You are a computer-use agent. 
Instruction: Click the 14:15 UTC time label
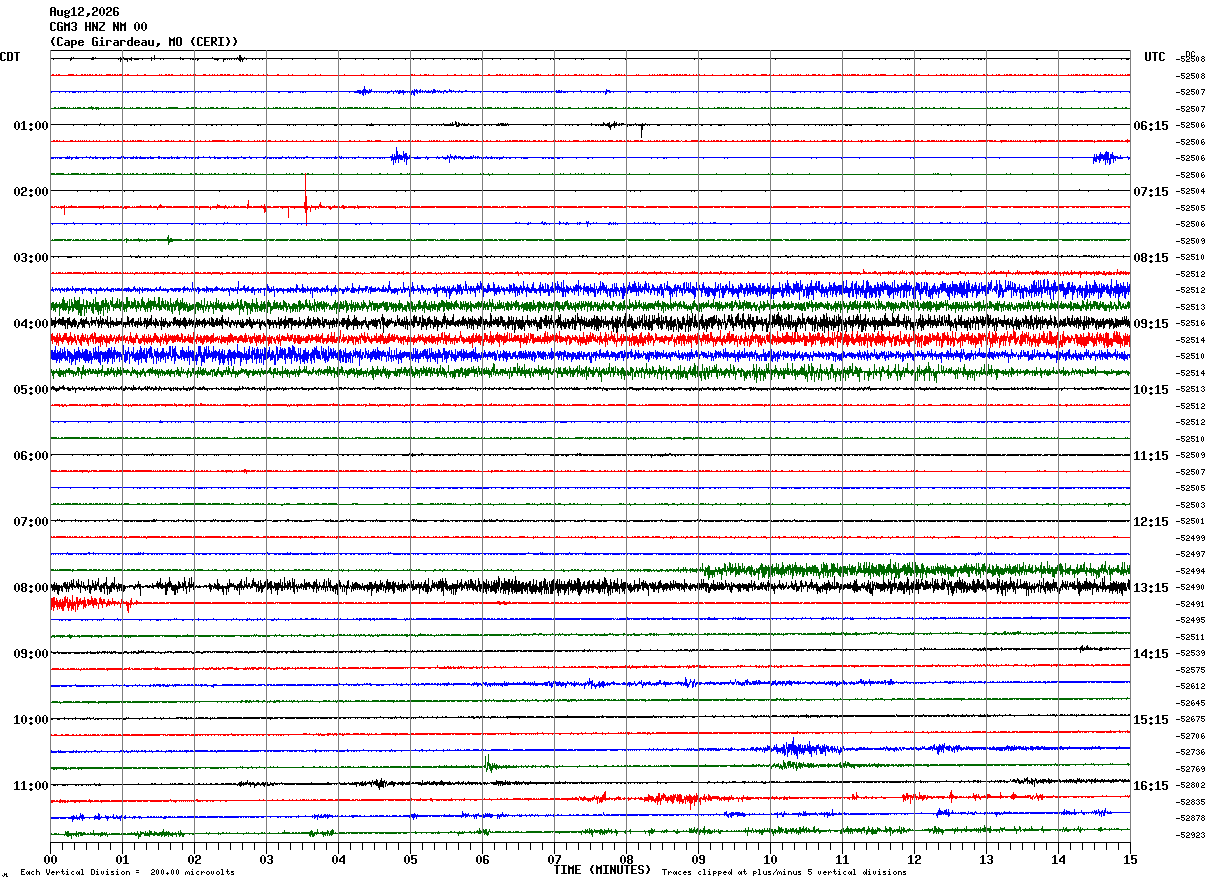click(x=1151, y=653)
